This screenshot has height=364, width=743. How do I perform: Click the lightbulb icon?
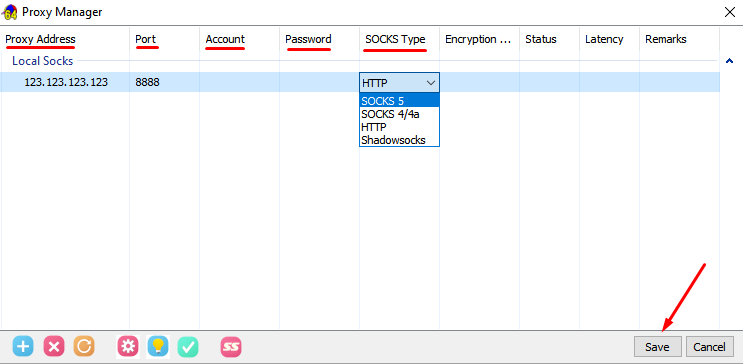[158, 347]
